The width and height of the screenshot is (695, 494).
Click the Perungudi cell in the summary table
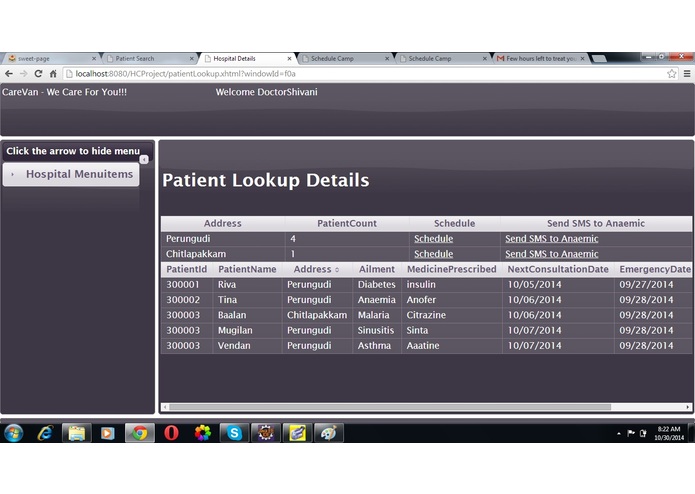223,239
